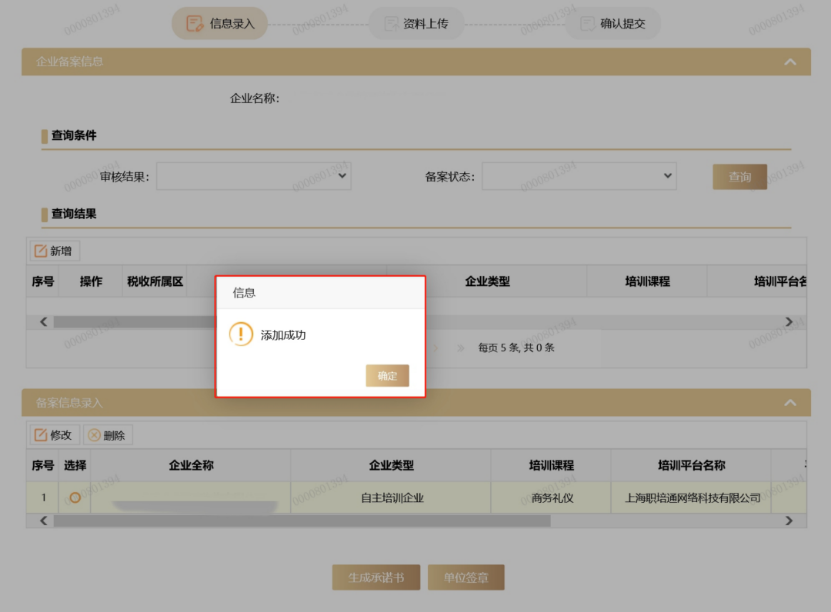Click the 每页 5 条, 共 0 条 text
831x612 pixels.
coord(516,348)
